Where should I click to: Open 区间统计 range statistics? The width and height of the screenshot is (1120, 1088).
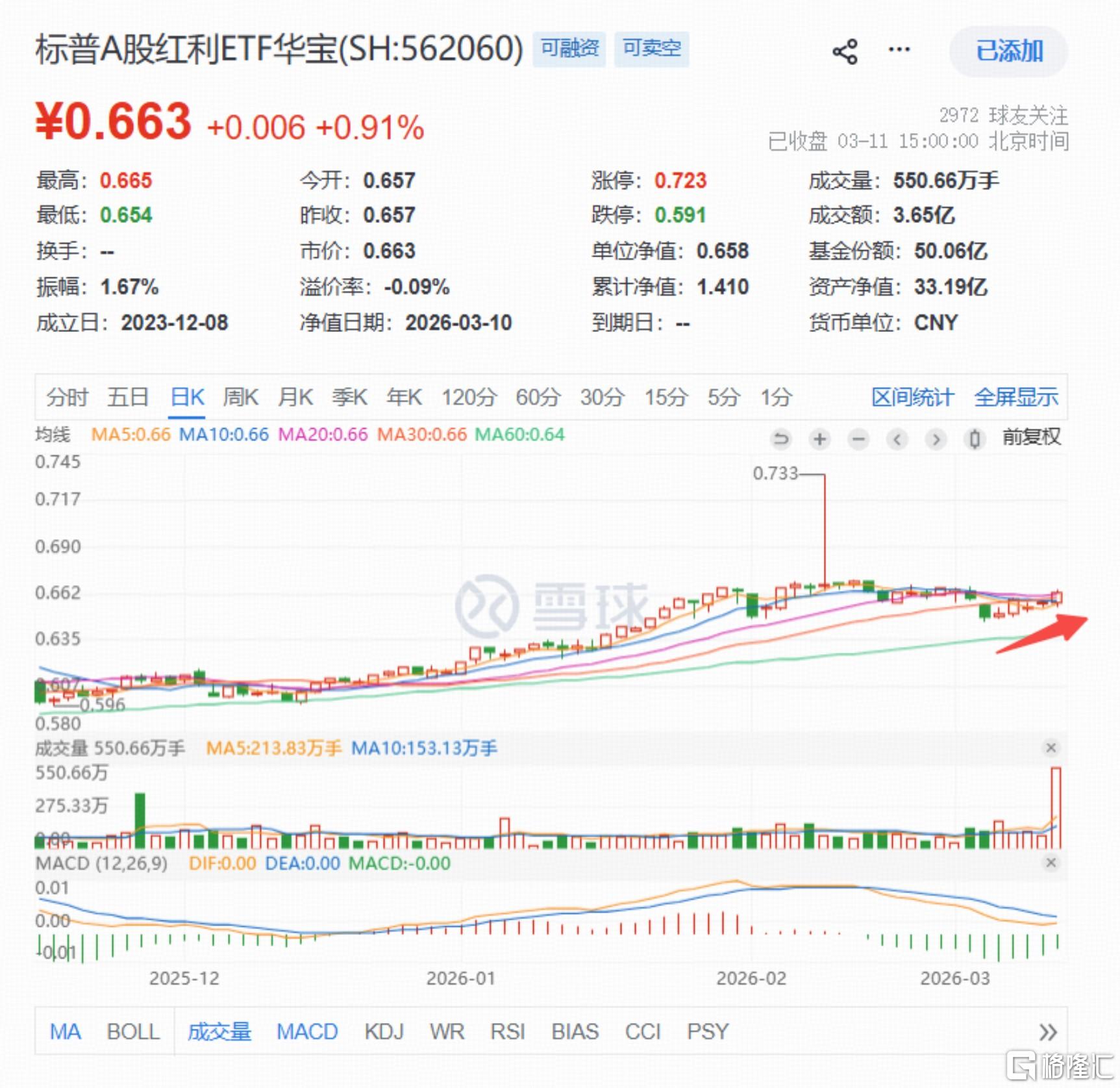click(912, 397)
